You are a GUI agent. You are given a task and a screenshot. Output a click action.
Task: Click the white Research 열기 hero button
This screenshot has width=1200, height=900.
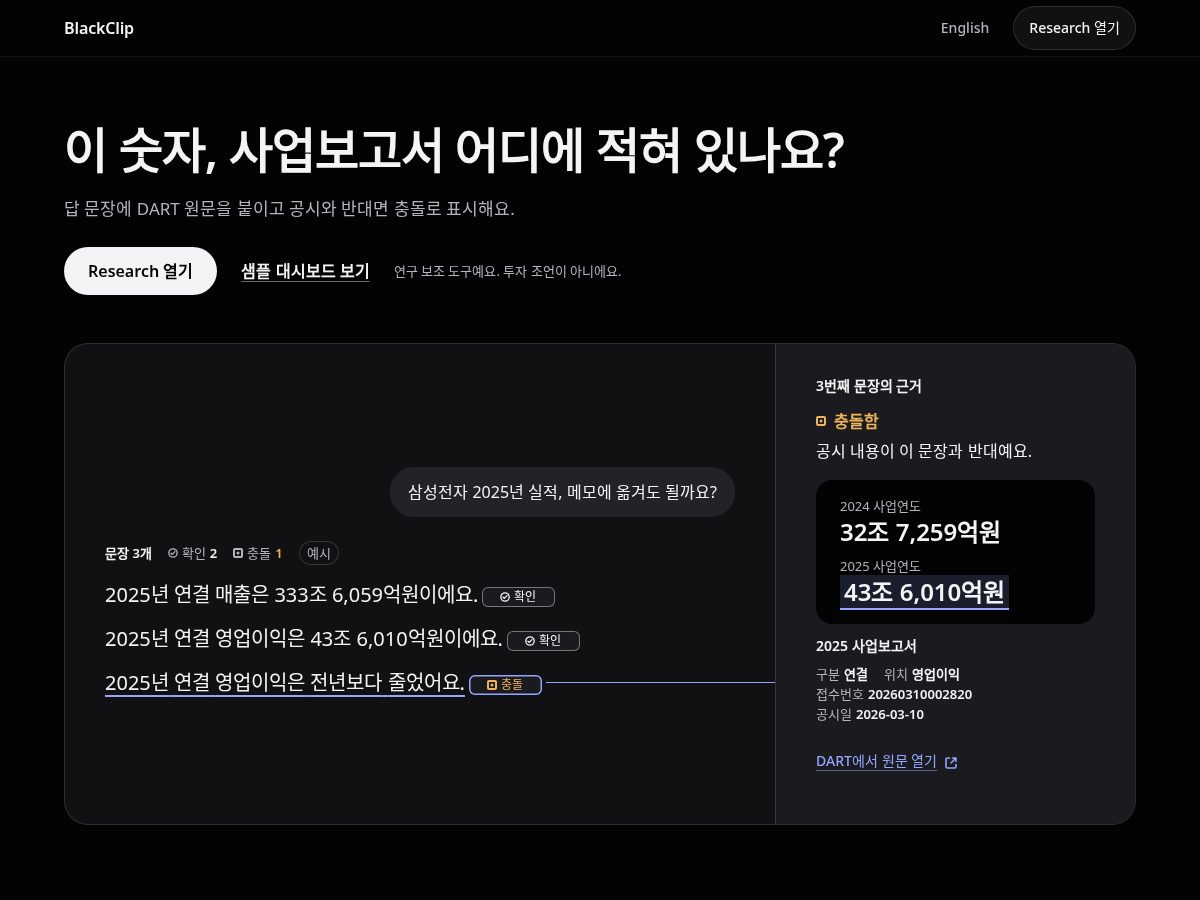click(140, 271)
